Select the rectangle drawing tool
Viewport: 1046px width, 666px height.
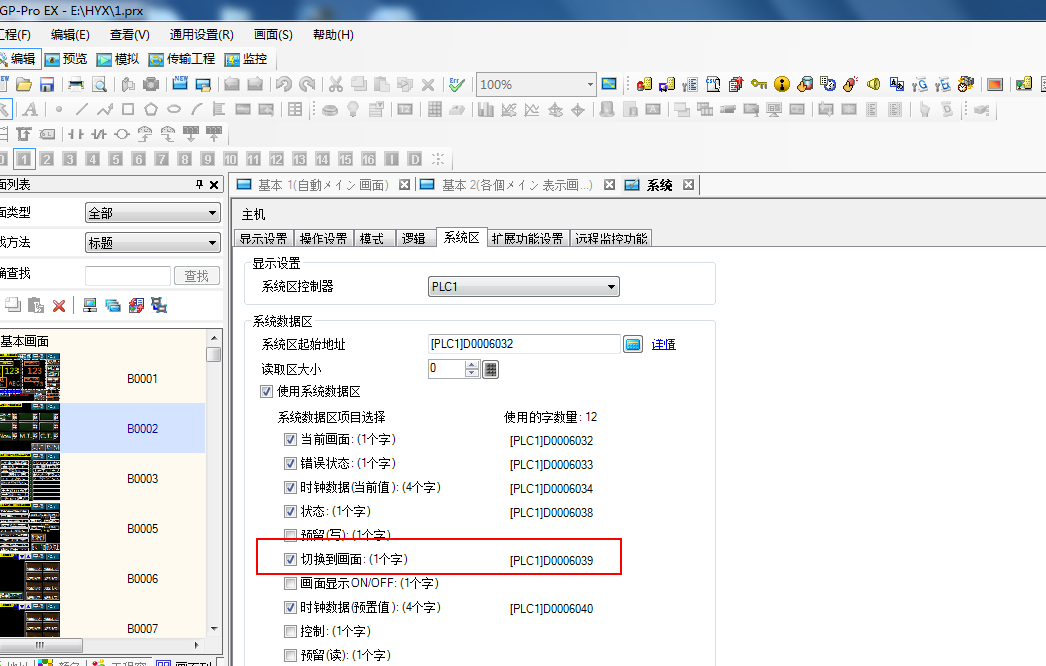[127, 110]
